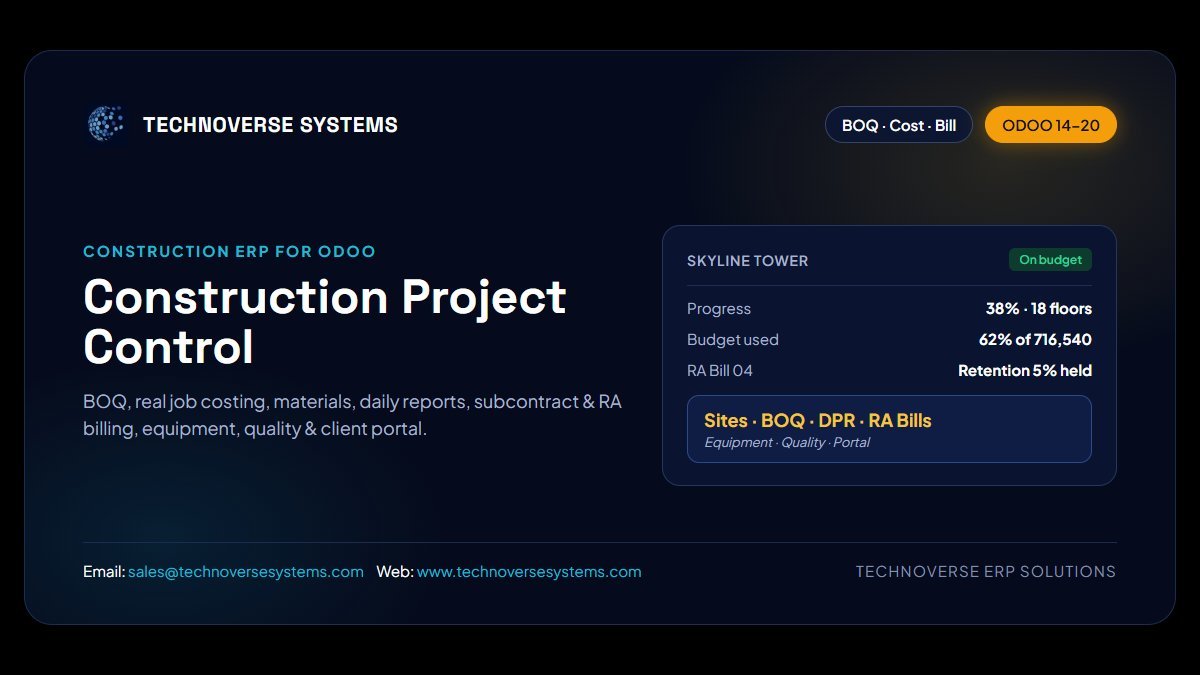The height and width of the screenshot is (675, 1200).
Task: Select the TECHNOVERSE SYSTEMS brand name
Action: [x=270, y=125]
